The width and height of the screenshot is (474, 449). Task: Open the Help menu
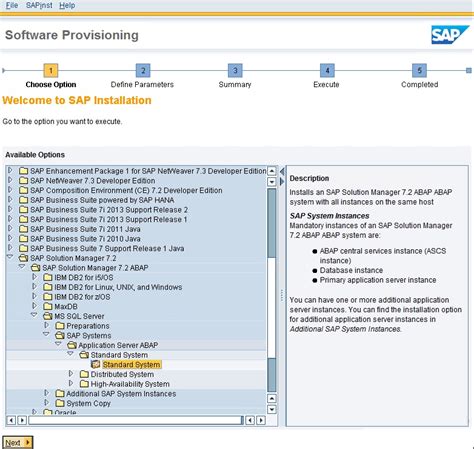pos(67,5)
